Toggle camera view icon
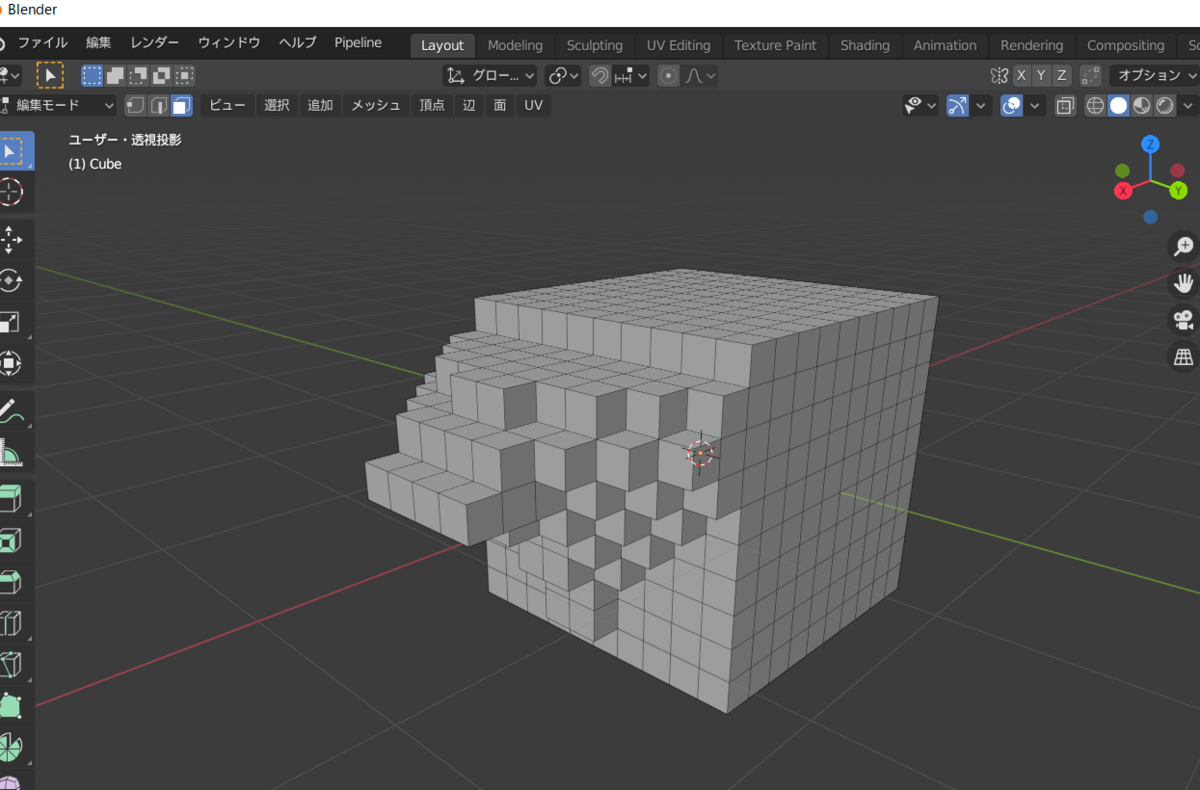Image resolution: width=1200 pixels, height=790 pixels. click(x=1184, y=320)
